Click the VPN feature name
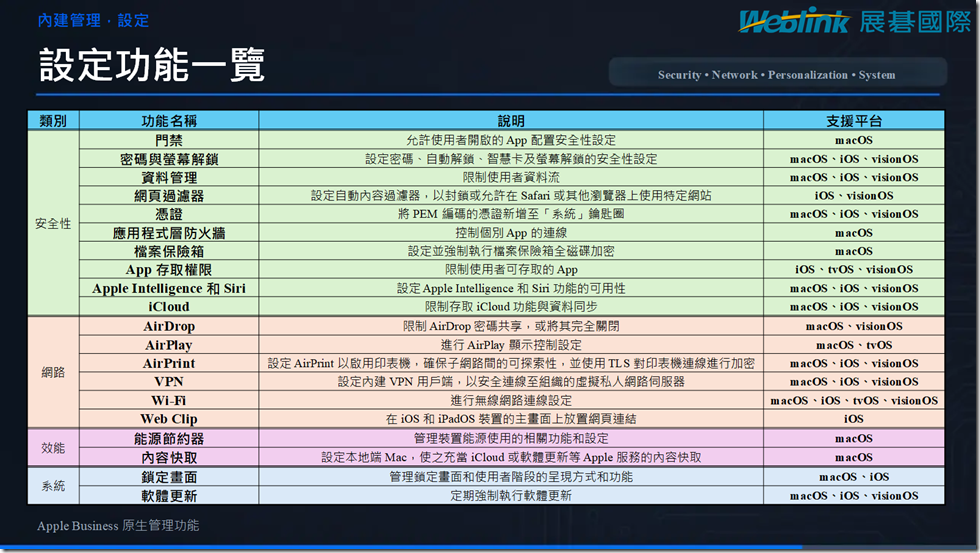Viewport: 980px width, 553px height. pos(169,381)
